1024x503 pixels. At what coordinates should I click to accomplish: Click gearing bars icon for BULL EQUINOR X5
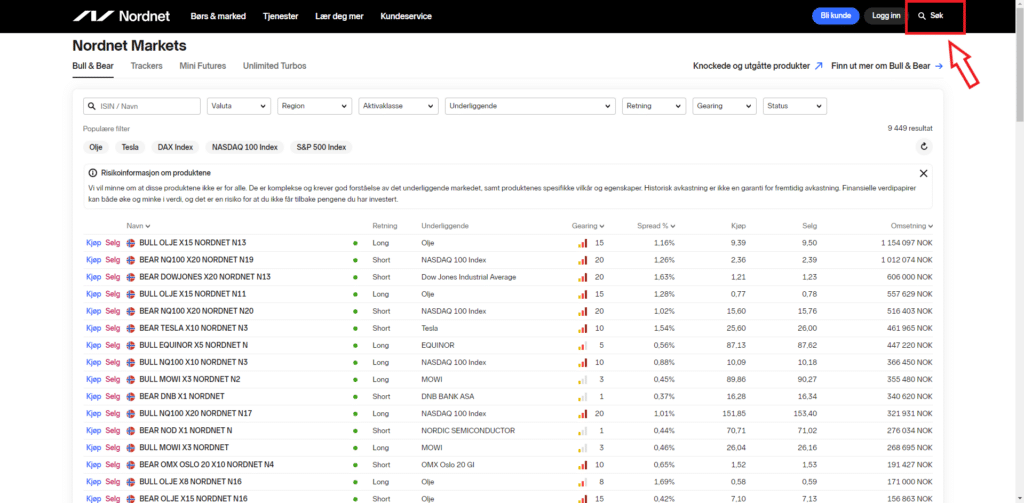[x=582, y=345]
